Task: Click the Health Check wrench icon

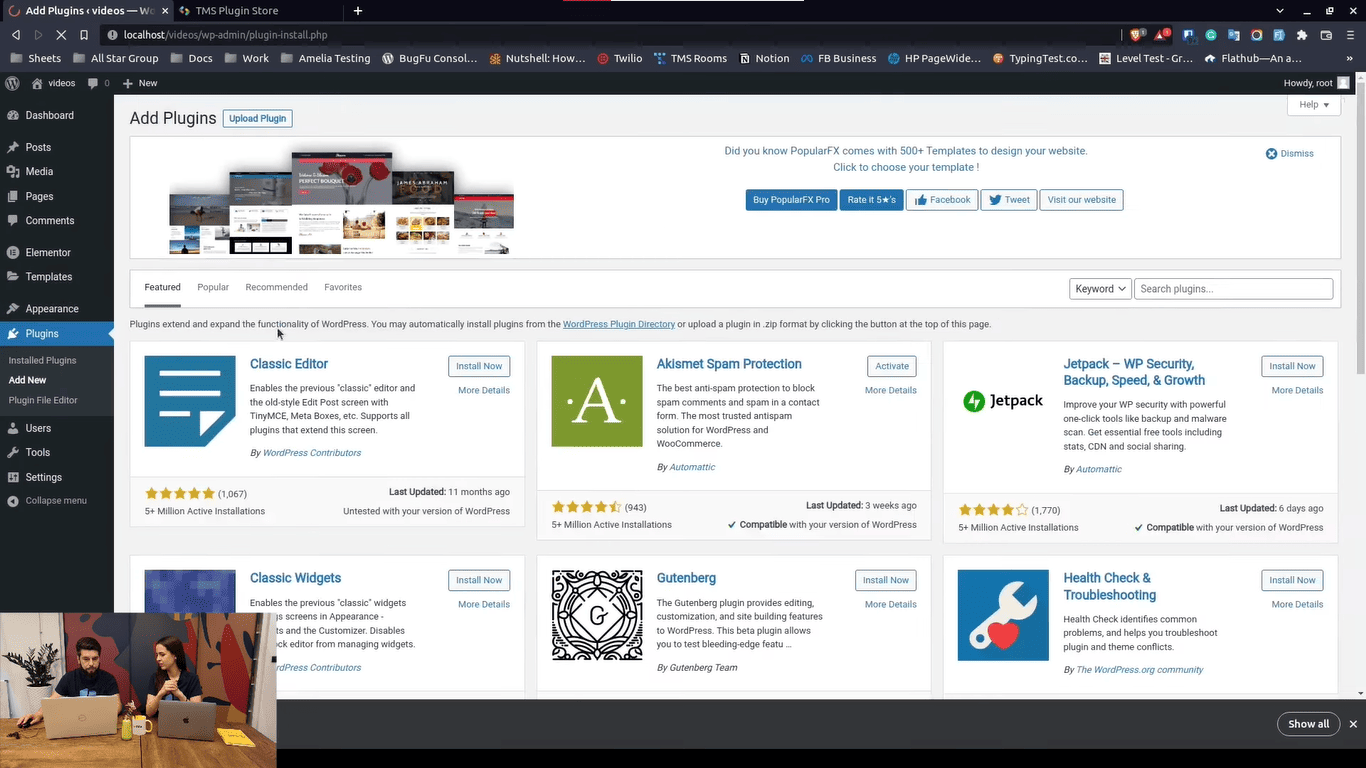Action: [1003, 615]
